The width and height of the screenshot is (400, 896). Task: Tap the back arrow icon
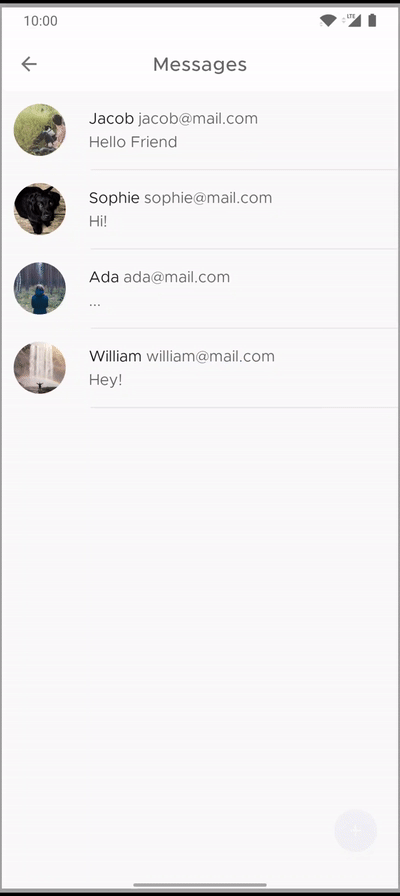pyautogui.click(x=29, y=64)
